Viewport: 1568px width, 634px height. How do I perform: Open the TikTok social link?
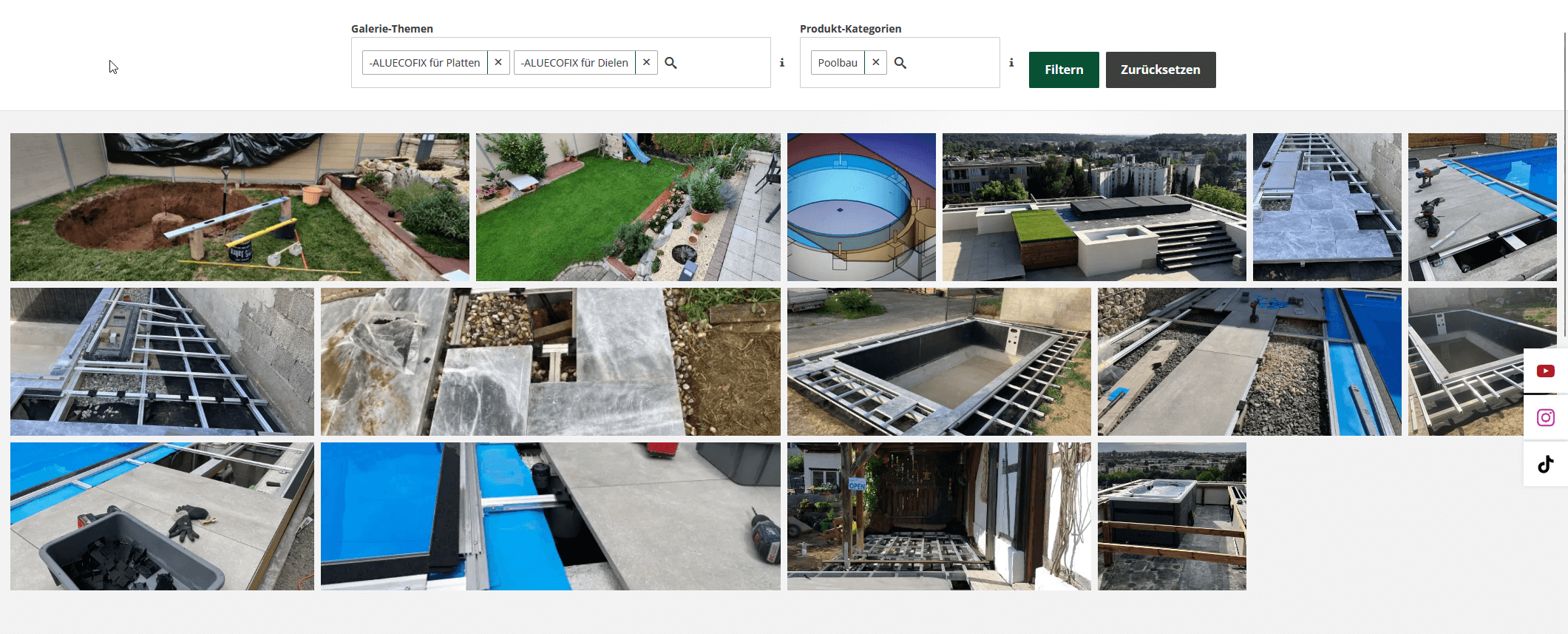pos(1545,464)
